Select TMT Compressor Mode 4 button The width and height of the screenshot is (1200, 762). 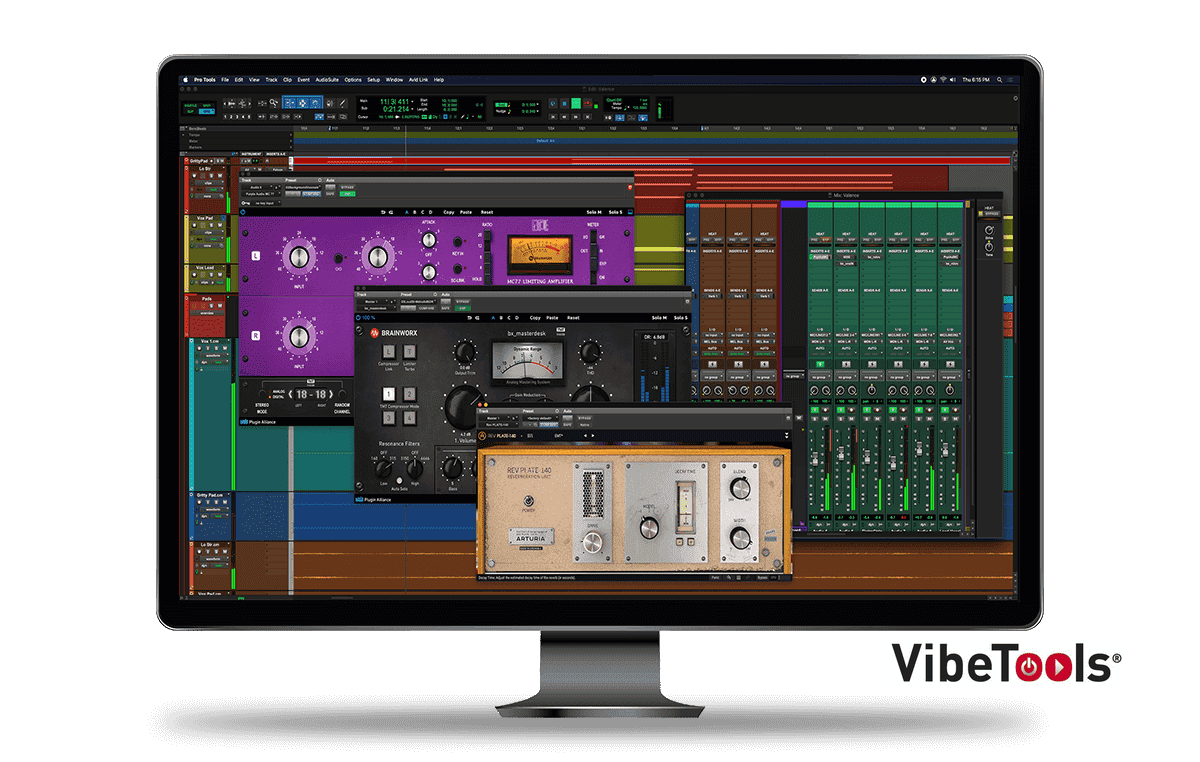pos(410,418)
